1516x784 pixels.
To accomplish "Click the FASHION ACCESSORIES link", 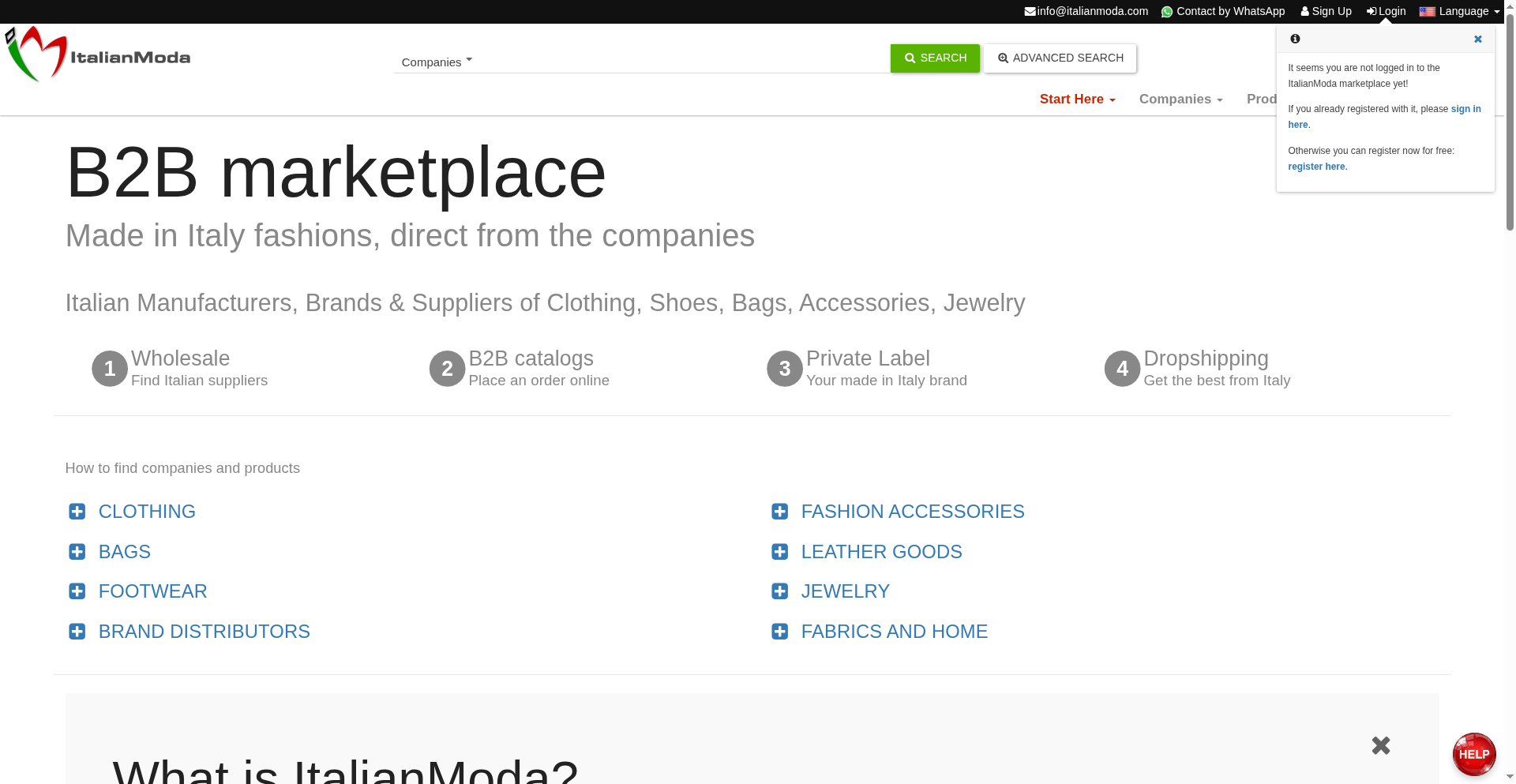I will coord(913,512).
